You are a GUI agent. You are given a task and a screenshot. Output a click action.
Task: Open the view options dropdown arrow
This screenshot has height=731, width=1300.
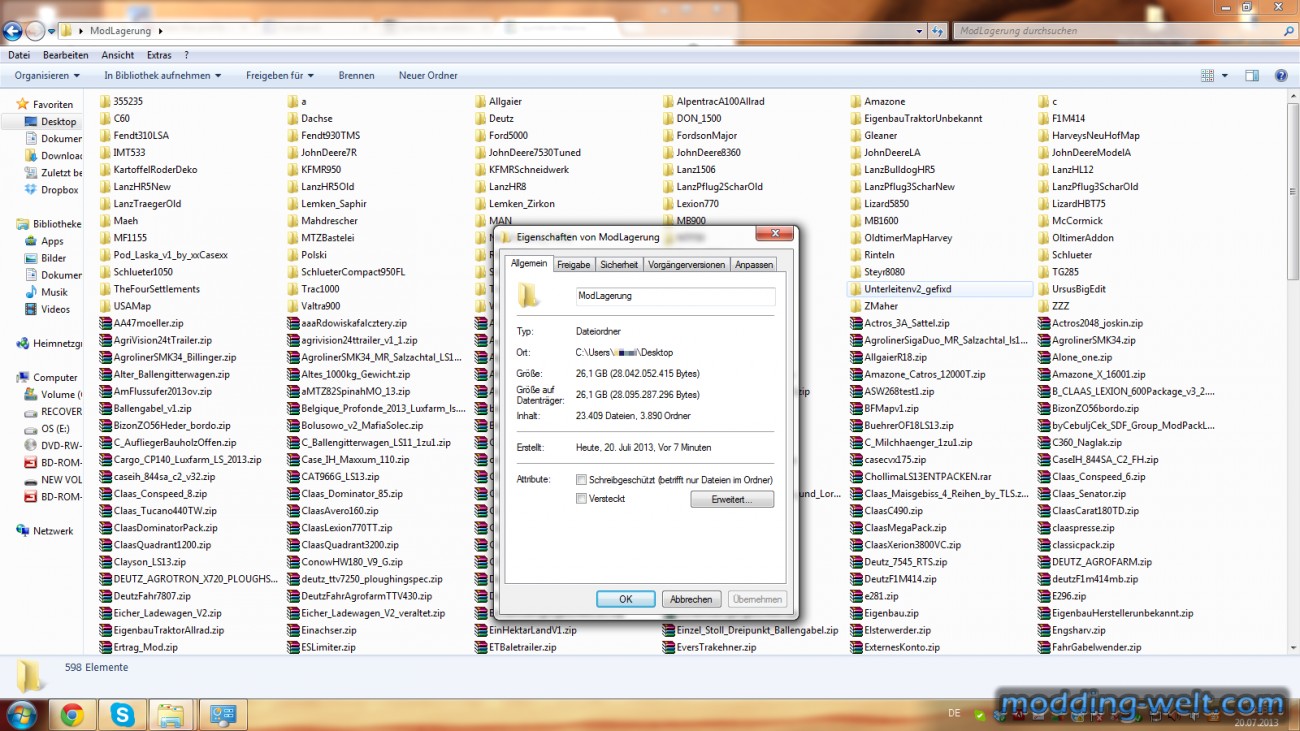1224,76
